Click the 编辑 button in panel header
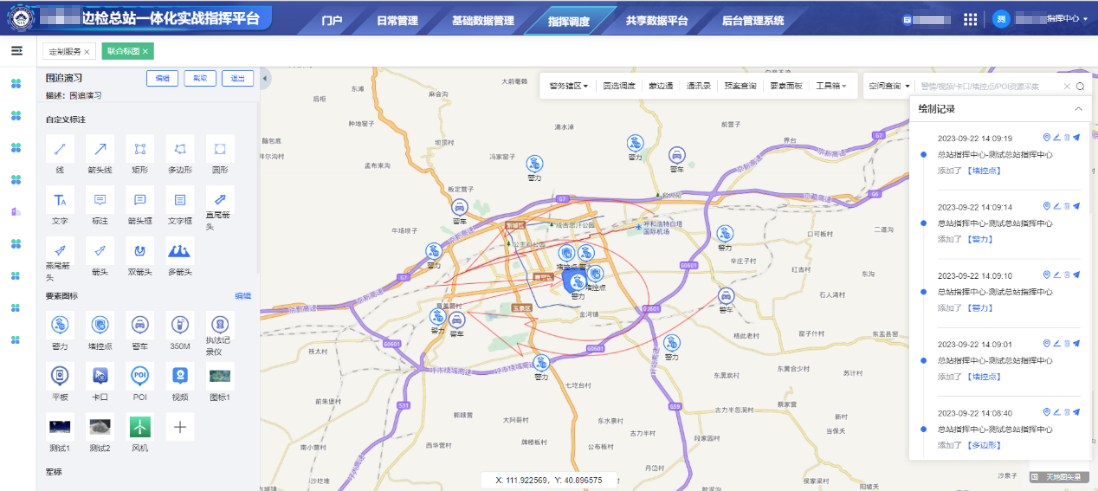The height and width of the screenshot is (491, 1098). click(162, 78)
